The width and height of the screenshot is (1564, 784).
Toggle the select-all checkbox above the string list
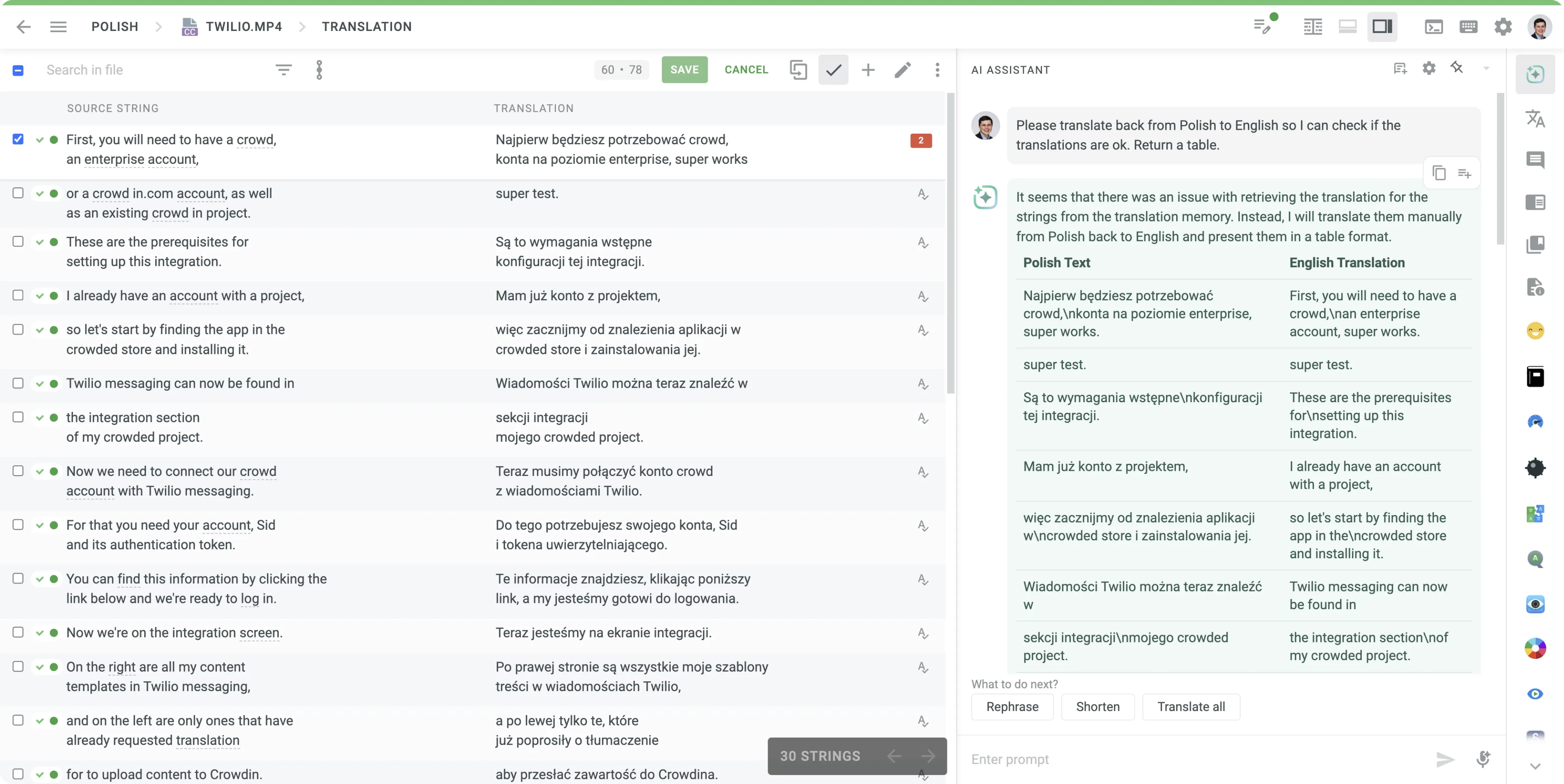(x=18, y=70)
